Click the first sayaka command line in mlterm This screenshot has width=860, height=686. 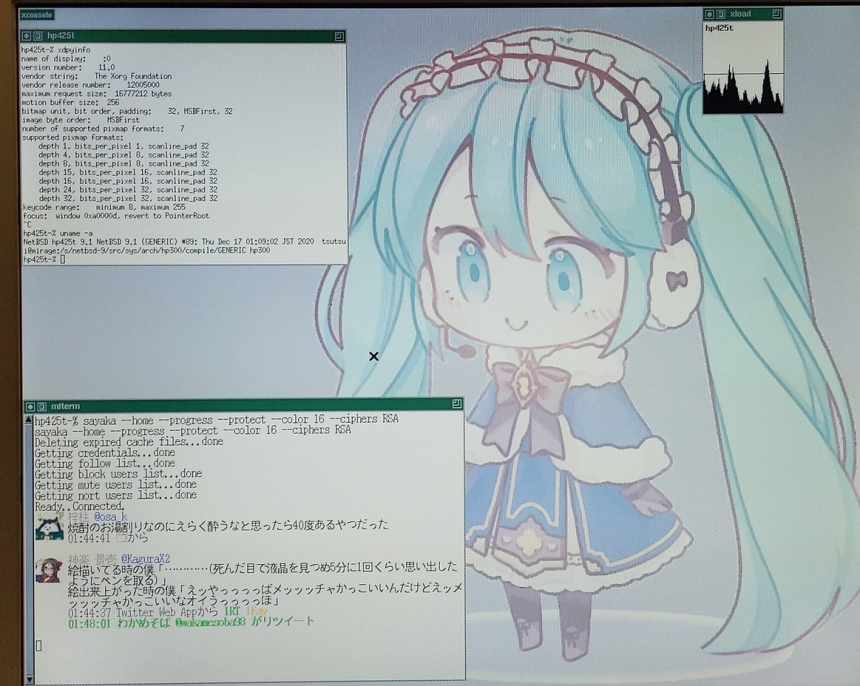[x=217, y=420]
